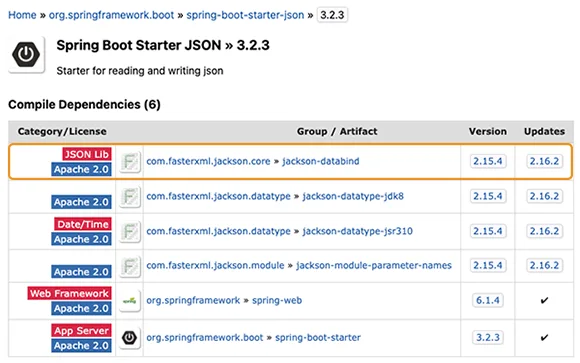Open update 2.16.2 for jackson-module-parameter-names
This screenshot has height=363, width=580.
(544, 265)
